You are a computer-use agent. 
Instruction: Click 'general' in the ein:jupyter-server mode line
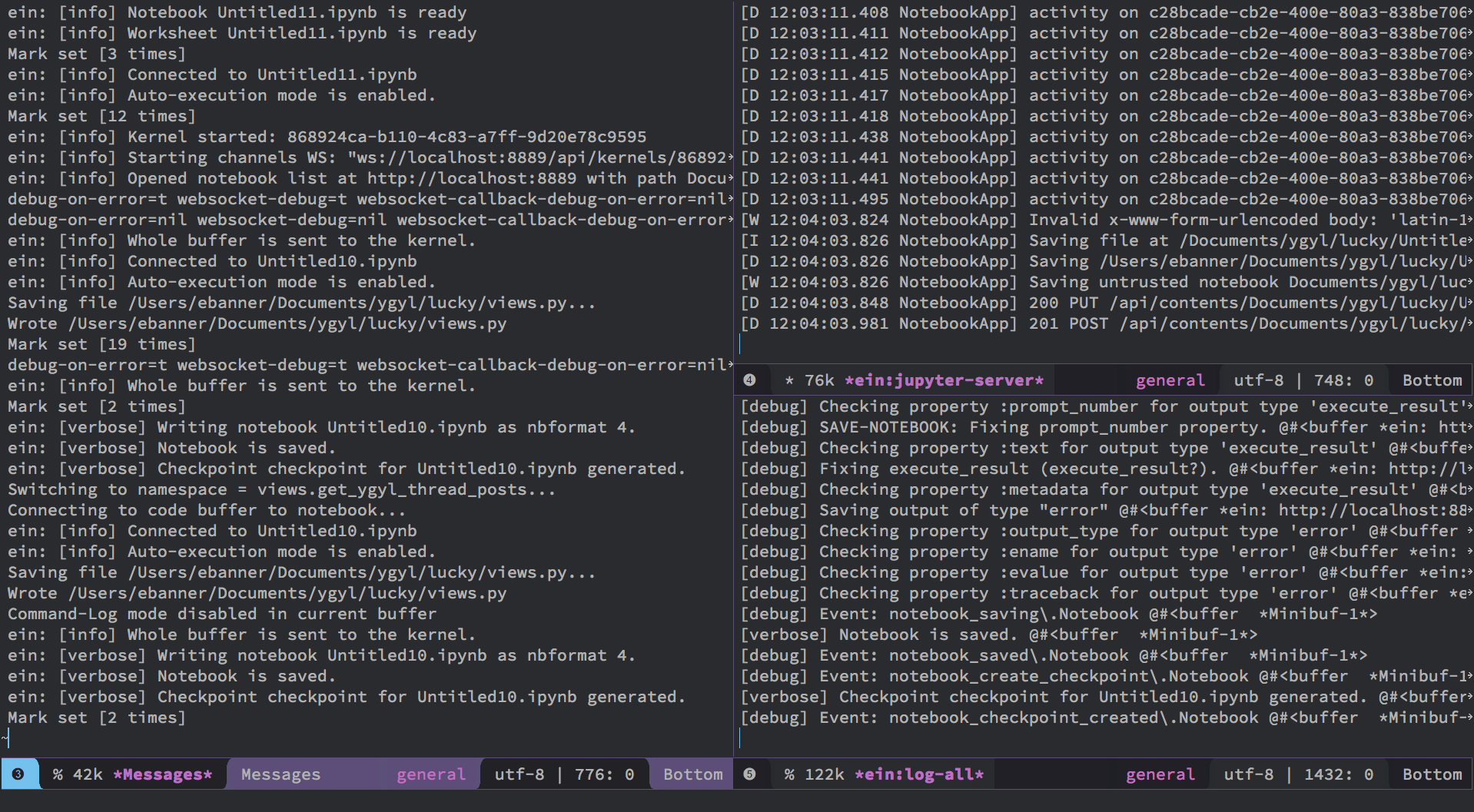(1170, 380)
